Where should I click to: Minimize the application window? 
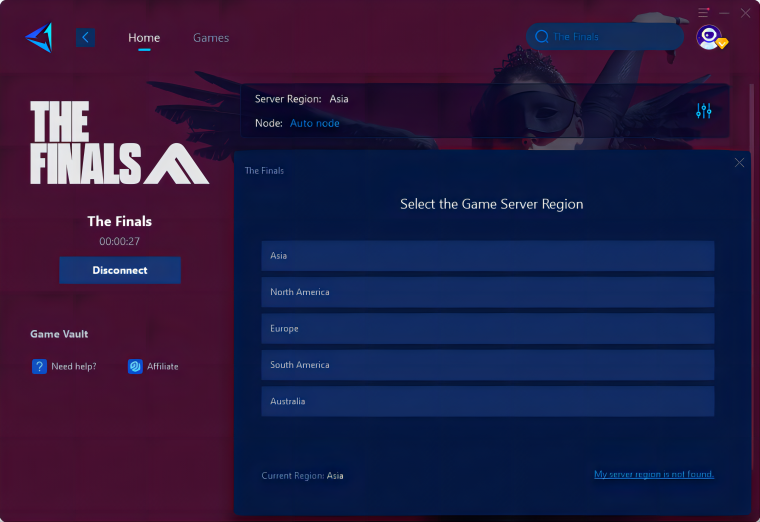point(724,13)
